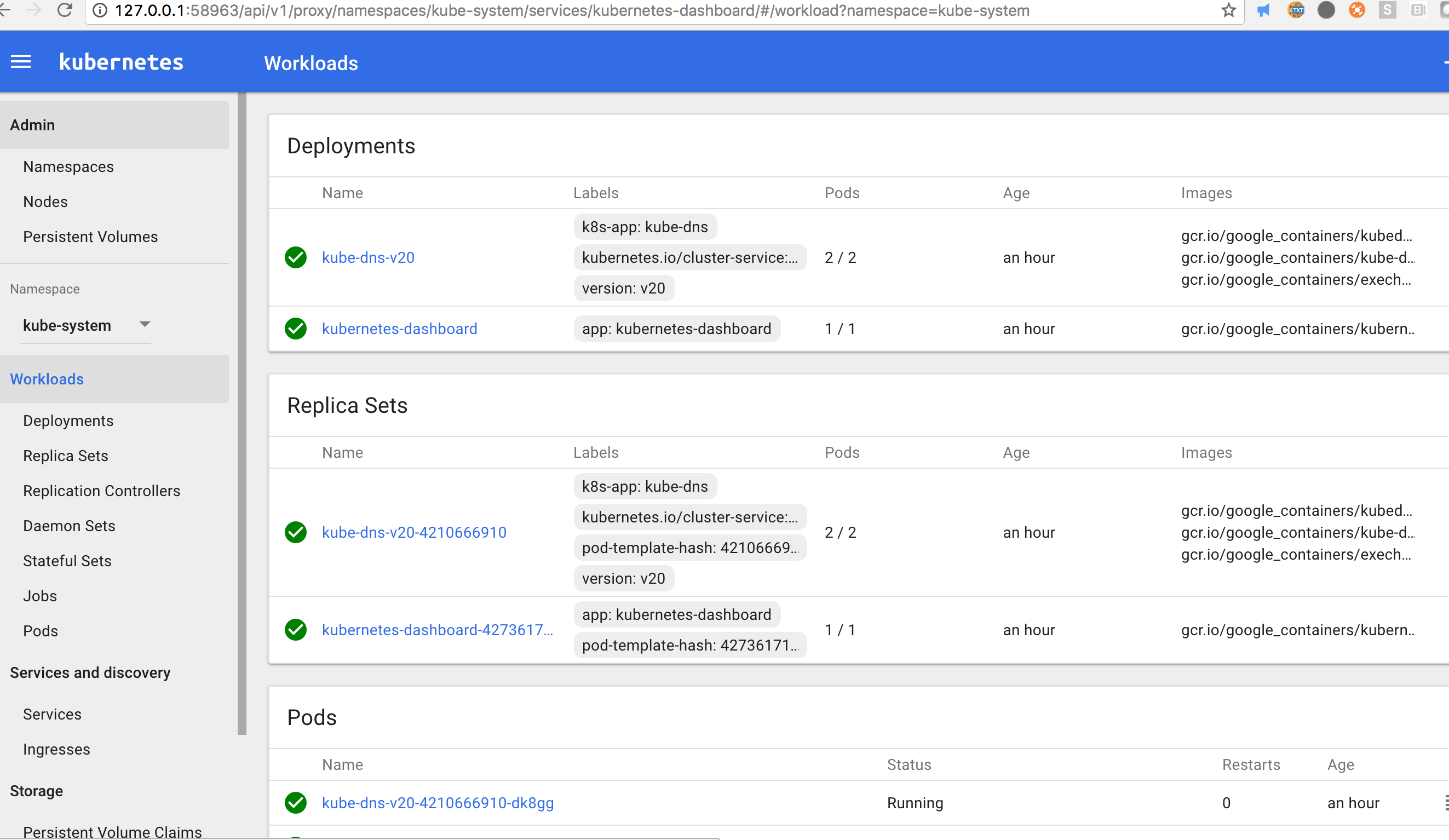Bookmark the page with the star icon

pyautogui.click(x=1228, y=10)
